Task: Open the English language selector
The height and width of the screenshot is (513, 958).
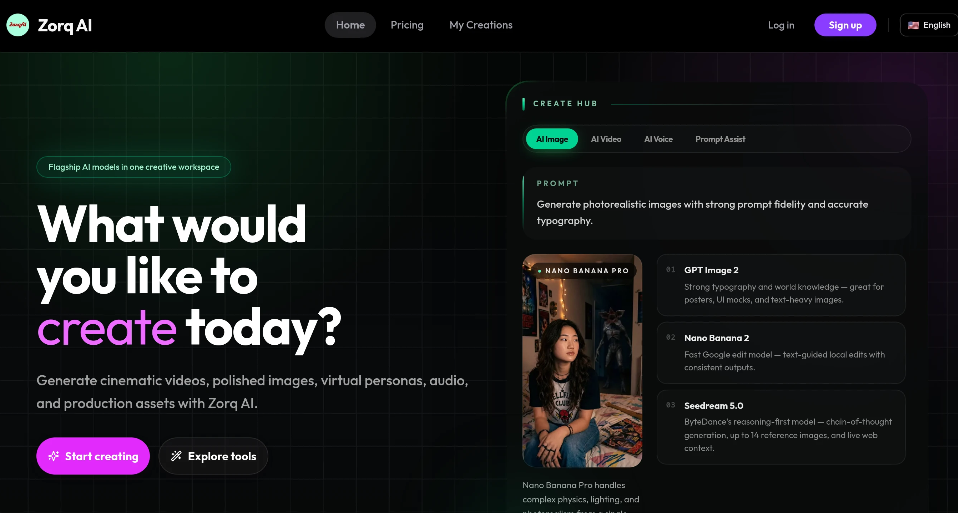Action: tap(929, 25)
